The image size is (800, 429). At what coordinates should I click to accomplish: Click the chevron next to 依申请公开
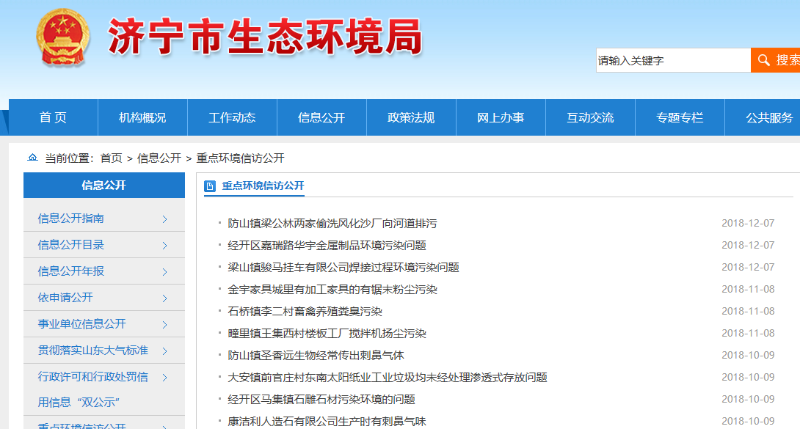click(164, 298)
